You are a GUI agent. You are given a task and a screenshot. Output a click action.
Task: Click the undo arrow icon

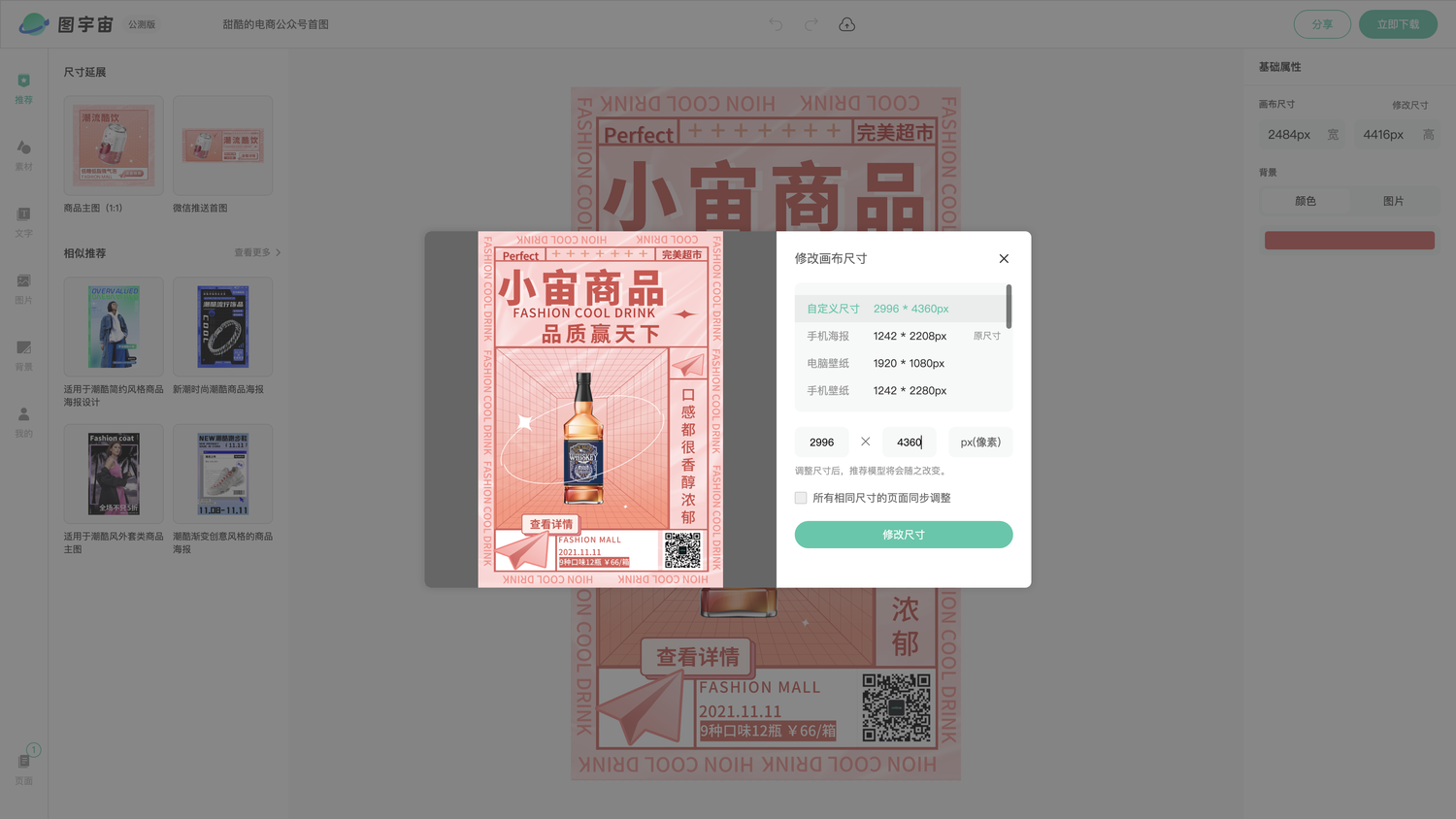pos(776,24)
